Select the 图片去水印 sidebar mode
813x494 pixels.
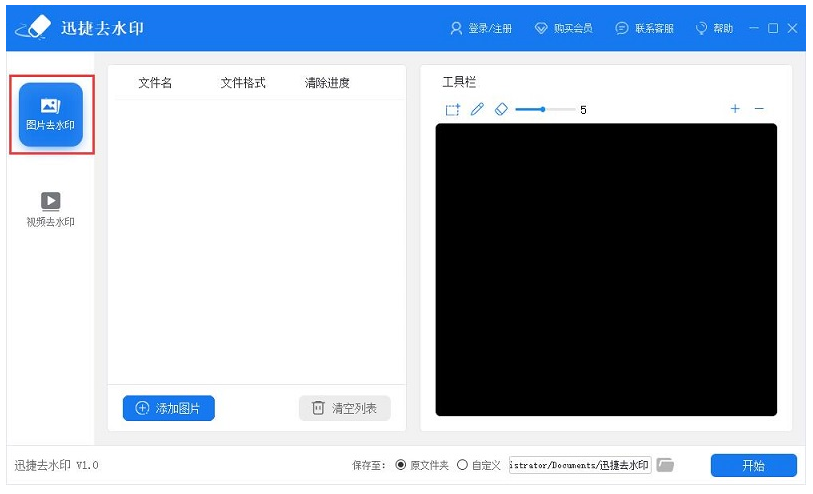pos(51,115)
